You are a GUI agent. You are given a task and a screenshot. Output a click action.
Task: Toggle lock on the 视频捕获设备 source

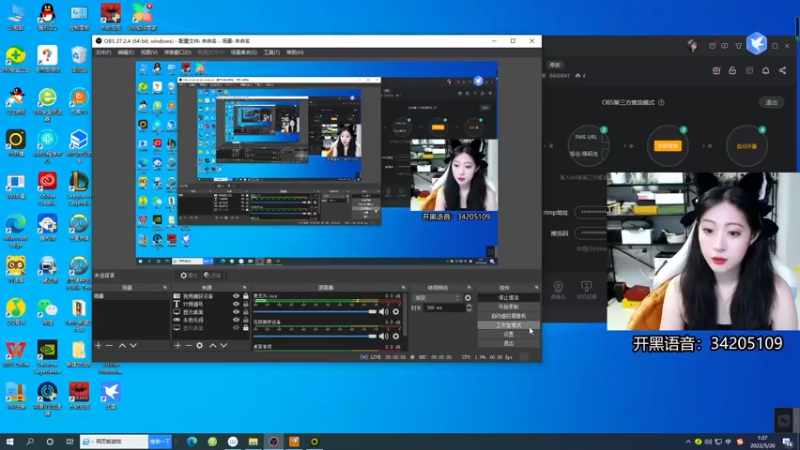(x=246, y=296)
